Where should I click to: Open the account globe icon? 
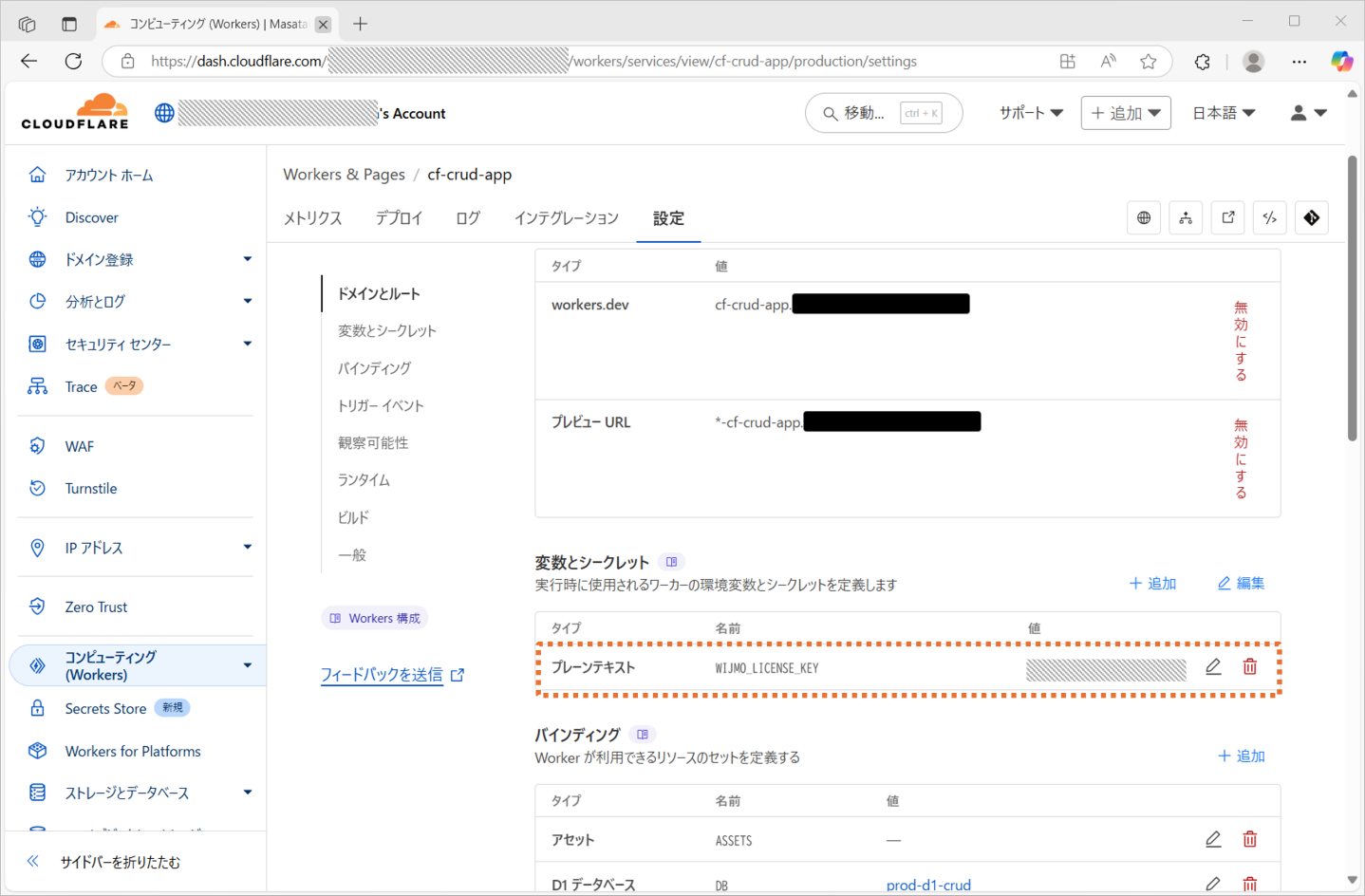(164, 113)
